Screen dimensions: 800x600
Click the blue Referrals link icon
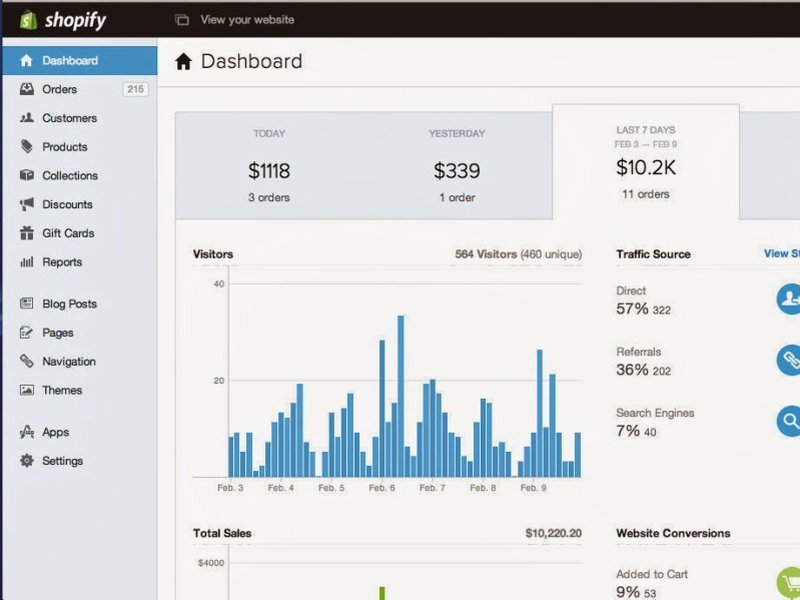click(789, 360)
